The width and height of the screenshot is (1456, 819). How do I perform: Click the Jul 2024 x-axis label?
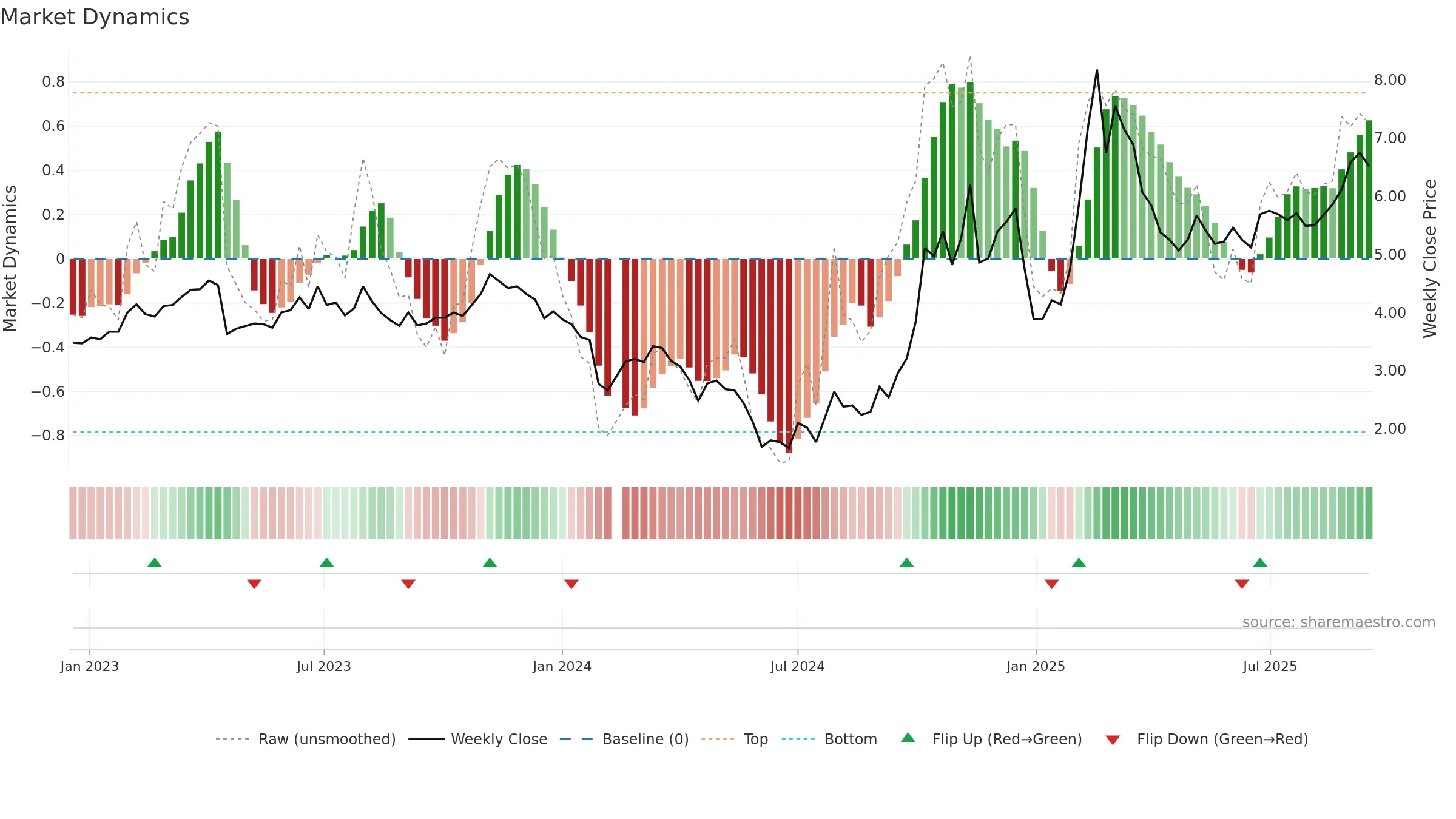pyautogui.click(x=798, y=666)
